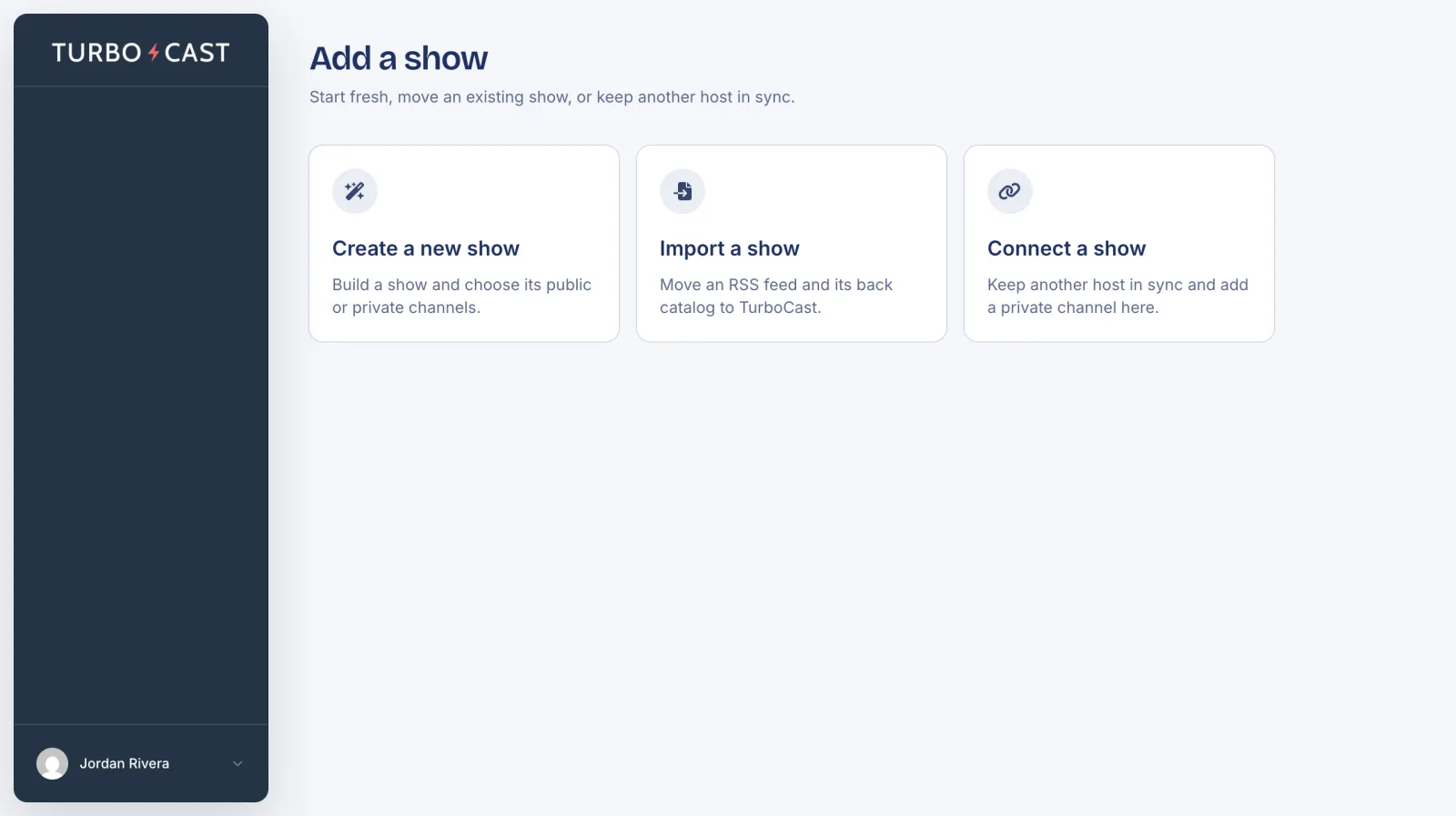Click the file import icon
The height and width of the screenshot is (816, 1456).
(682, 191)
